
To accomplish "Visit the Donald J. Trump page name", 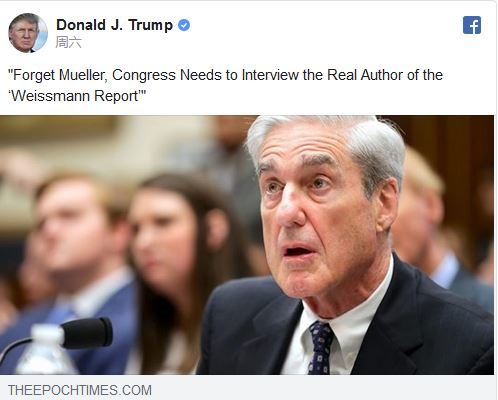I will pyautogui.click(x=114, y=25).
